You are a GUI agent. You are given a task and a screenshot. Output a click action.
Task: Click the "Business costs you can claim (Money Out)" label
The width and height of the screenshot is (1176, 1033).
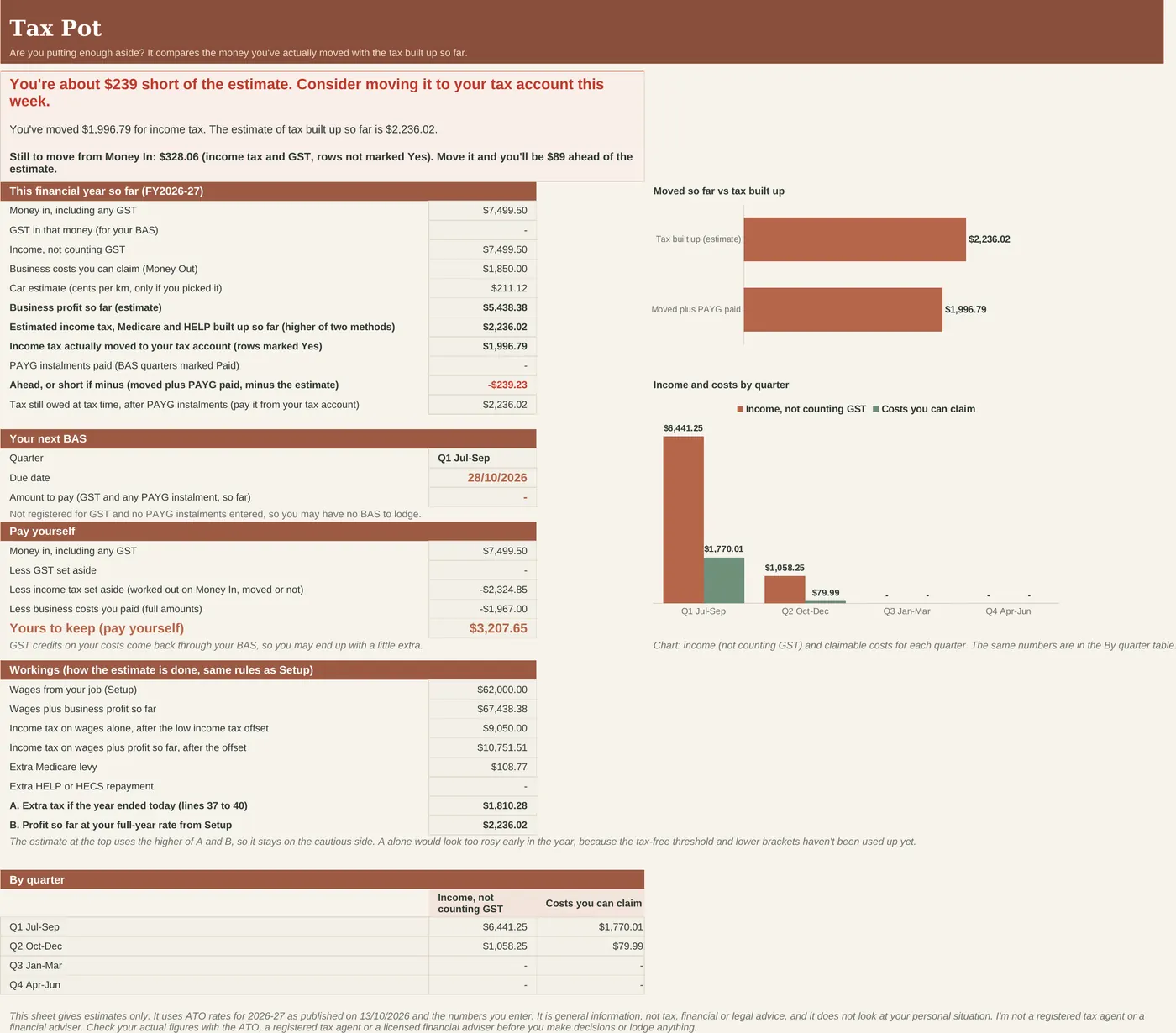click(103, 269)
